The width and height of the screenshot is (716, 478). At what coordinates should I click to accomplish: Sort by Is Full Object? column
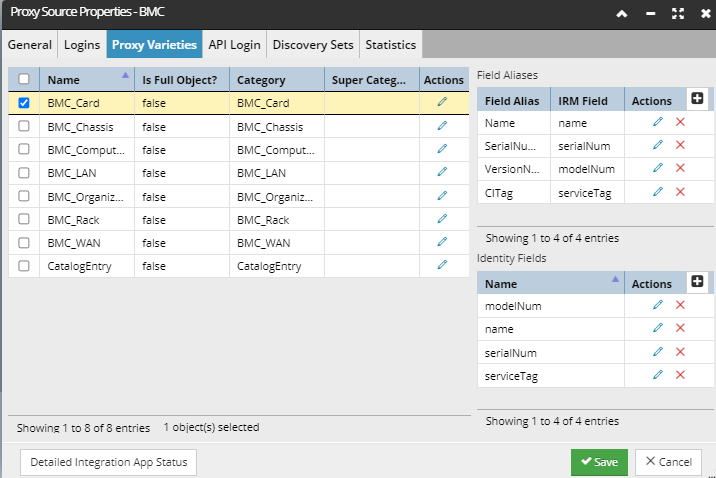pyautogui.click(x=182, y=79)
